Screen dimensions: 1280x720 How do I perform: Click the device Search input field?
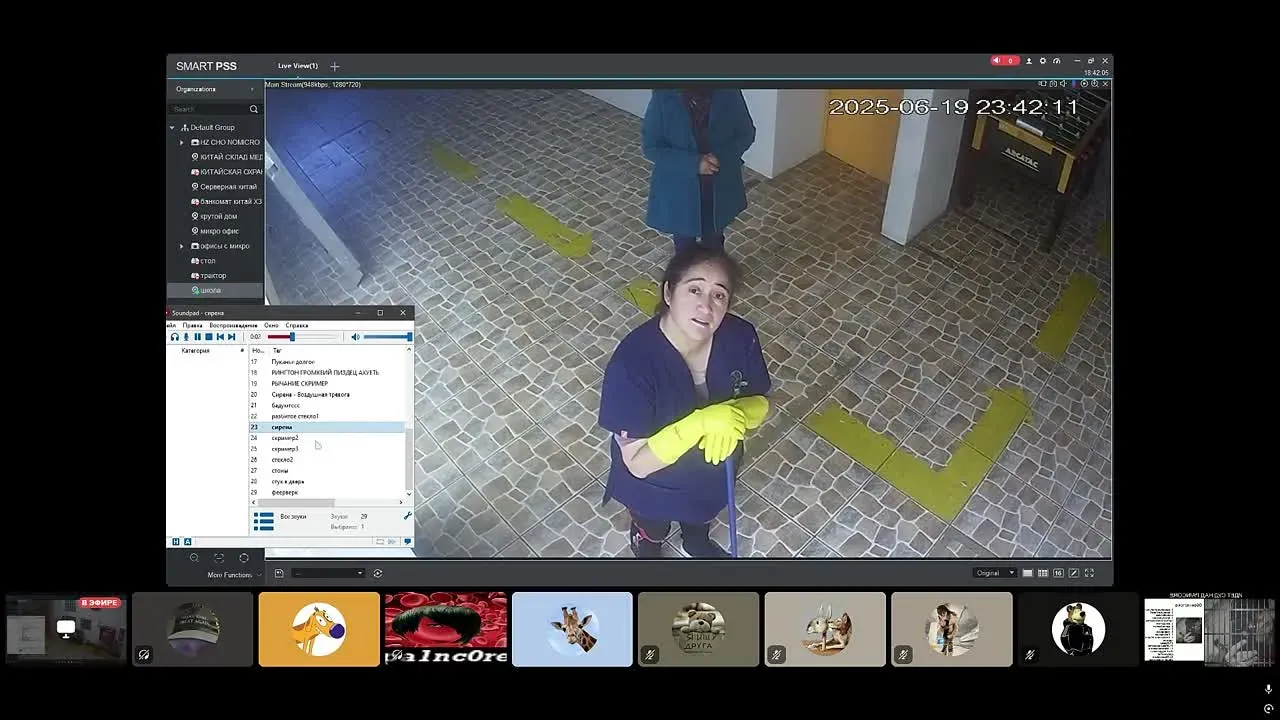(209, 109)
